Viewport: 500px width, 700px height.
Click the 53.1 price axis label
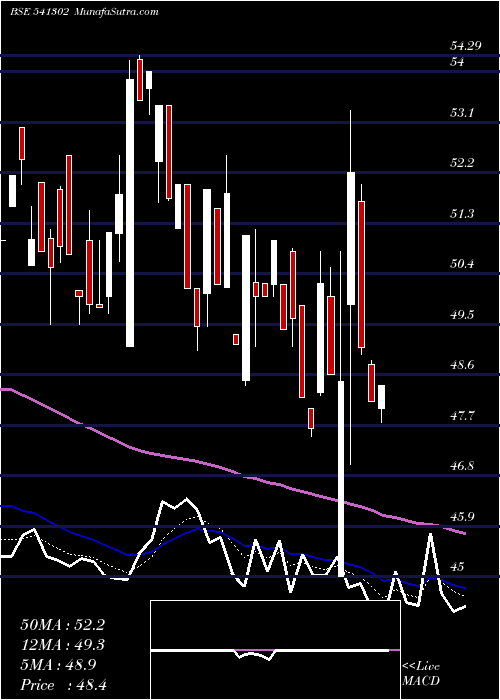coord(462,113)
